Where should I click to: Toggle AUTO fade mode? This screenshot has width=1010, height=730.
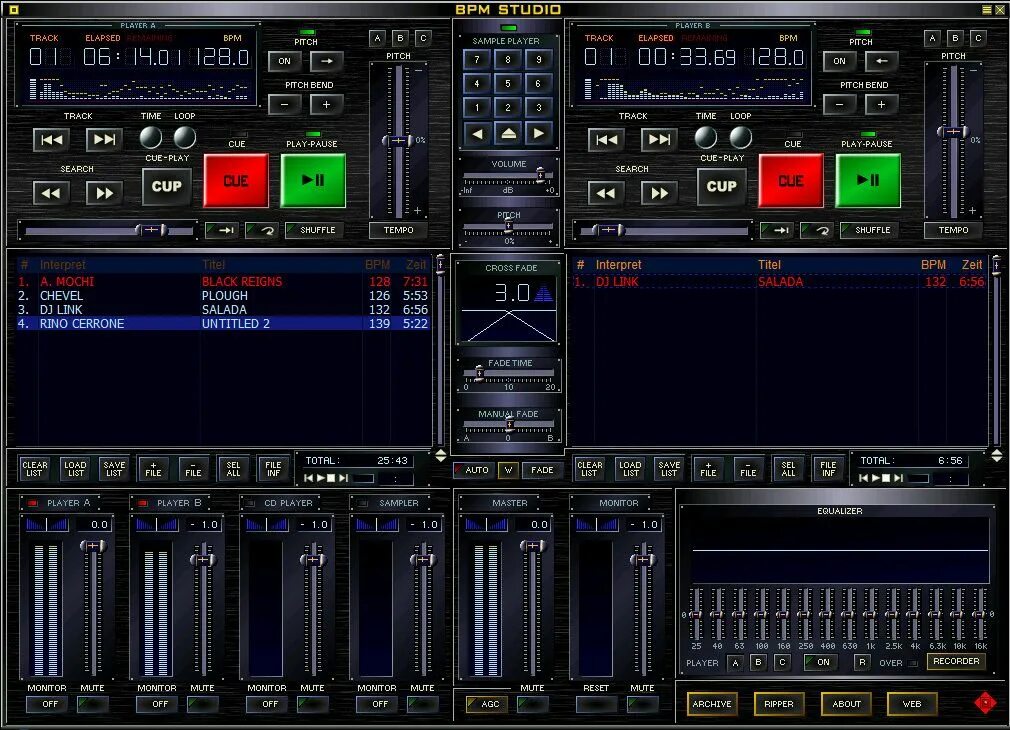click(x=472, y=470)
